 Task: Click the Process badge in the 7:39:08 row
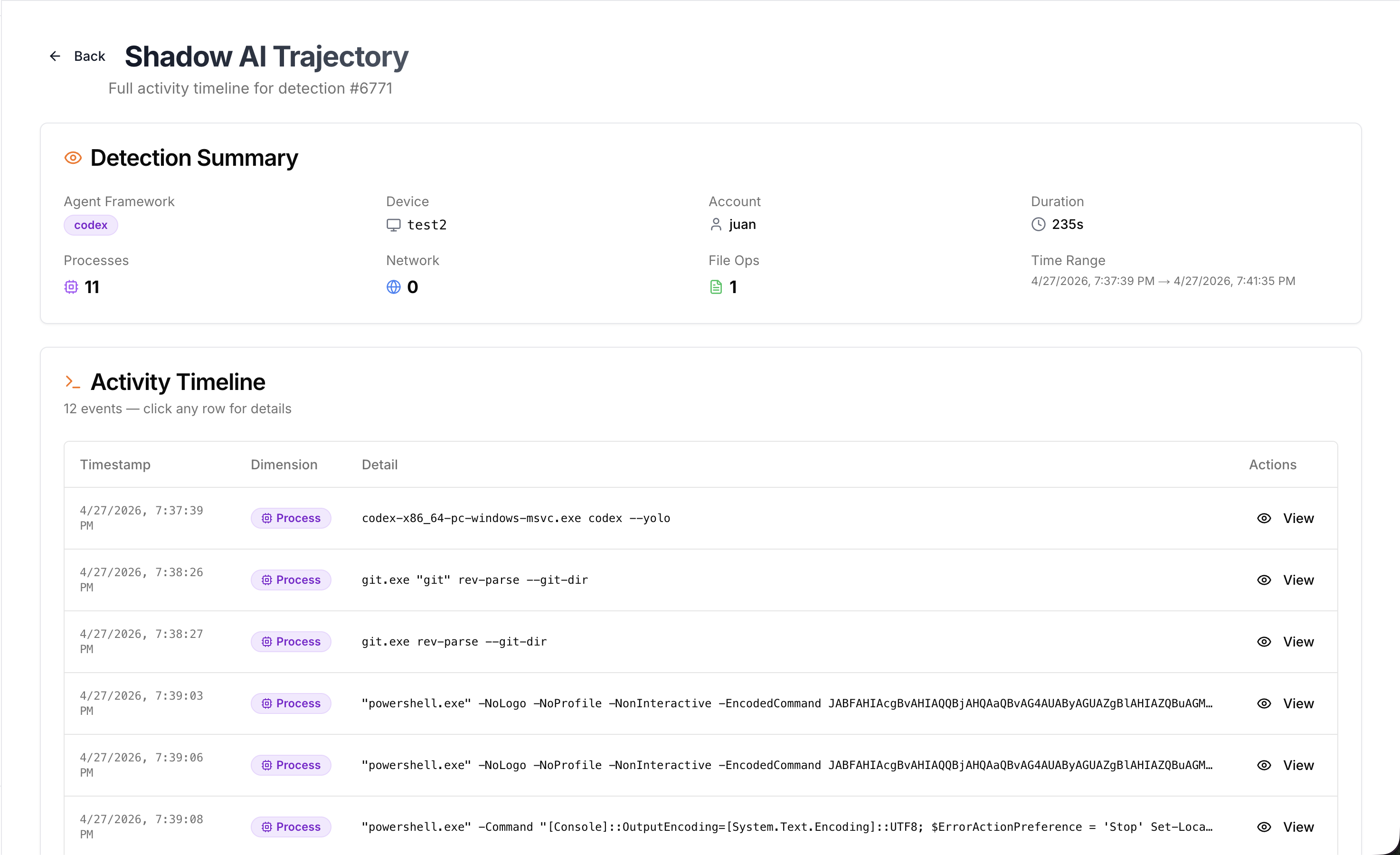(x=291, y=827)
